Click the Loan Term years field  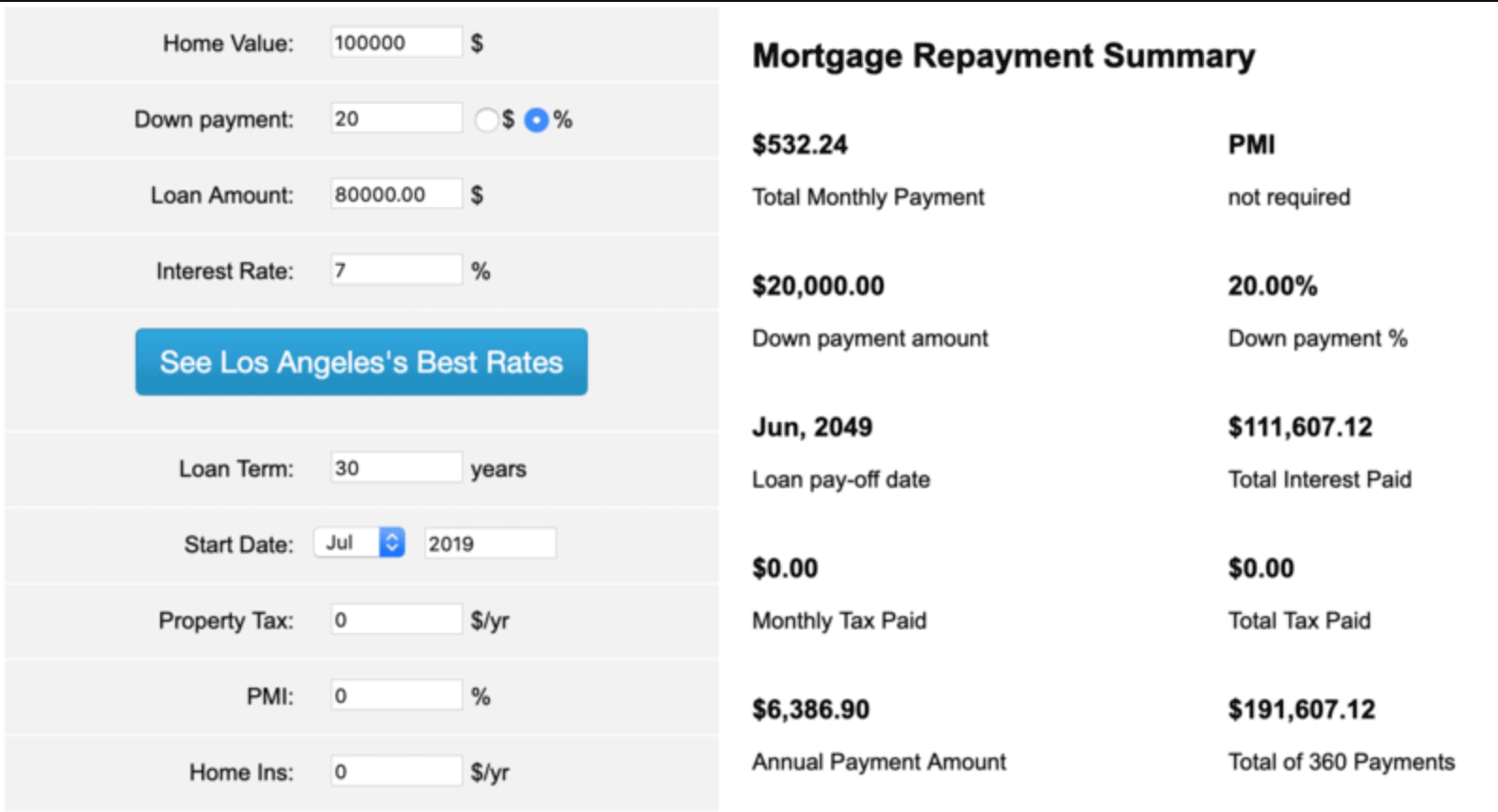pyautogui.click(x=396, y=468)
